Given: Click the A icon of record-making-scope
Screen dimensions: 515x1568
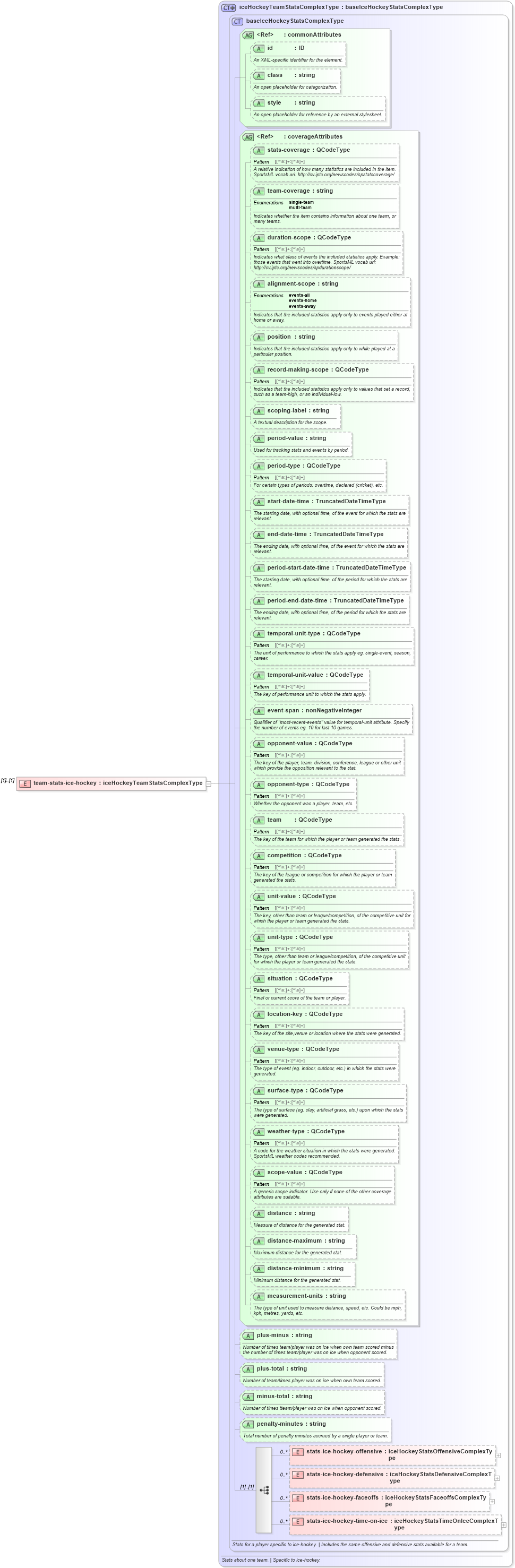Looking at the screenshot, I should click(259, 370).
